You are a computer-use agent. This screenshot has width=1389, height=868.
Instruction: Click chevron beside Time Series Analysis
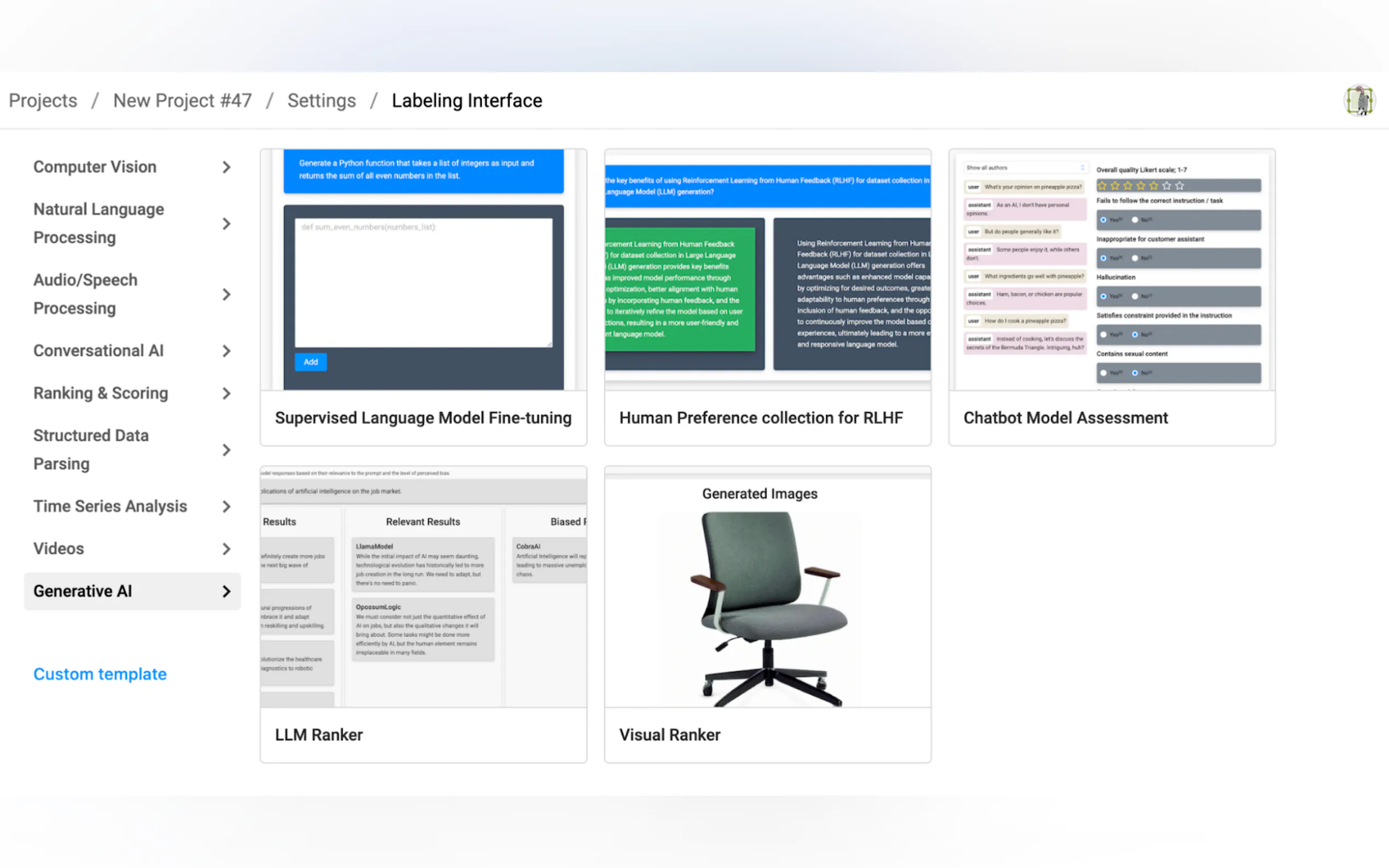pyautogui.click(x=226, y=506)
